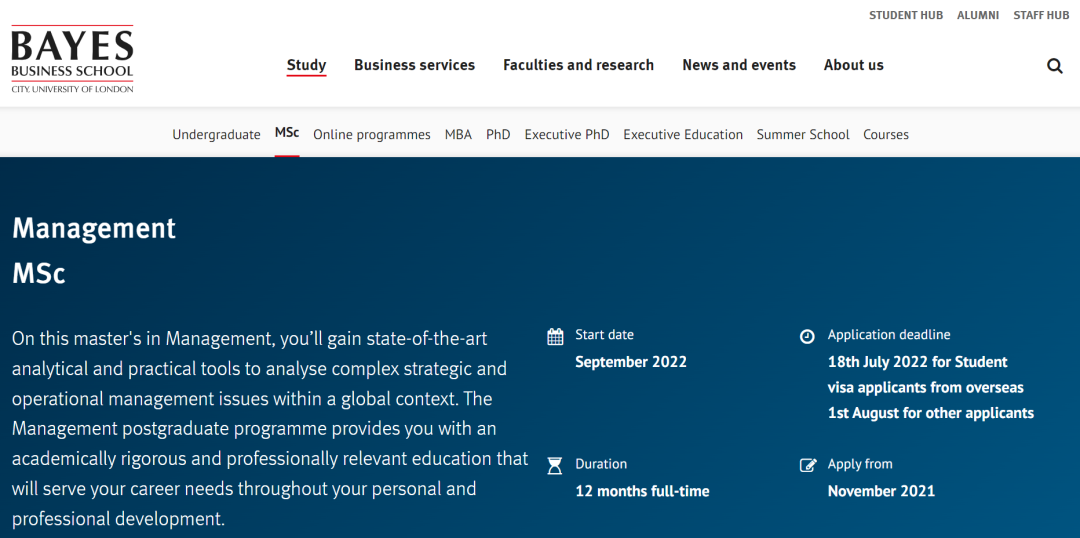Open the Staff Hub link
The width and height of the screenshot is (1080, 538).
(x=1041, y=15)
